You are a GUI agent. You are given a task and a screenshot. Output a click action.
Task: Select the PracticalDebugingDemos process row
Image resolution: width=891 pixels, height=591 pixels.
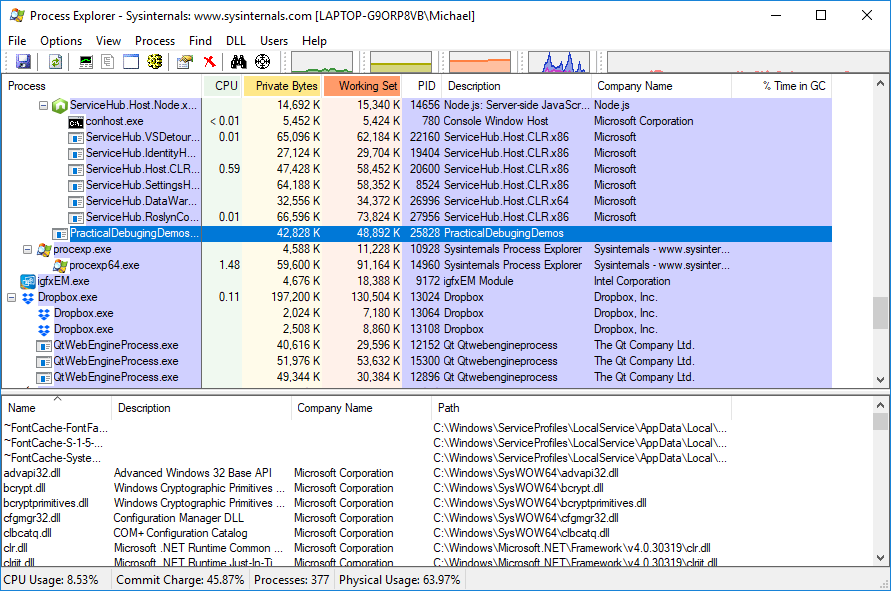417,234
